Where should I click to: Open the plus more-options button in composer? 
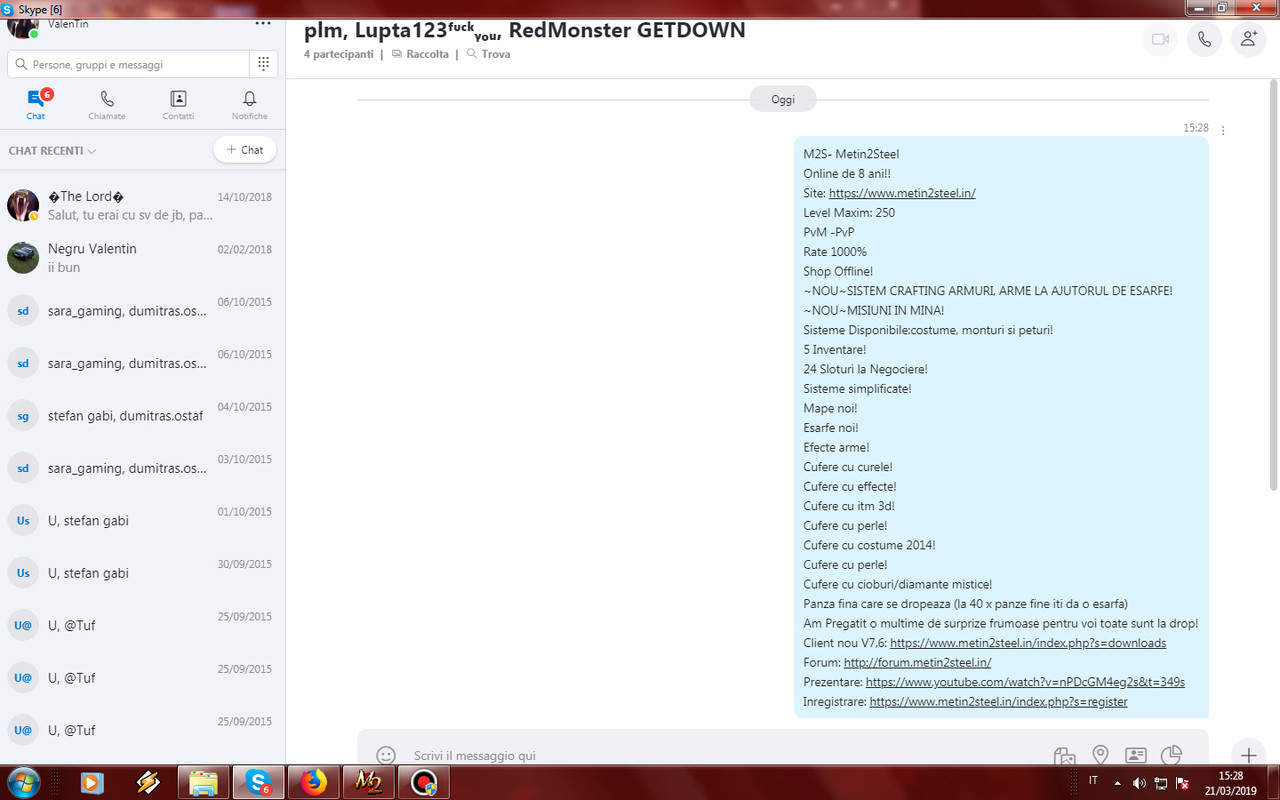1248,755
